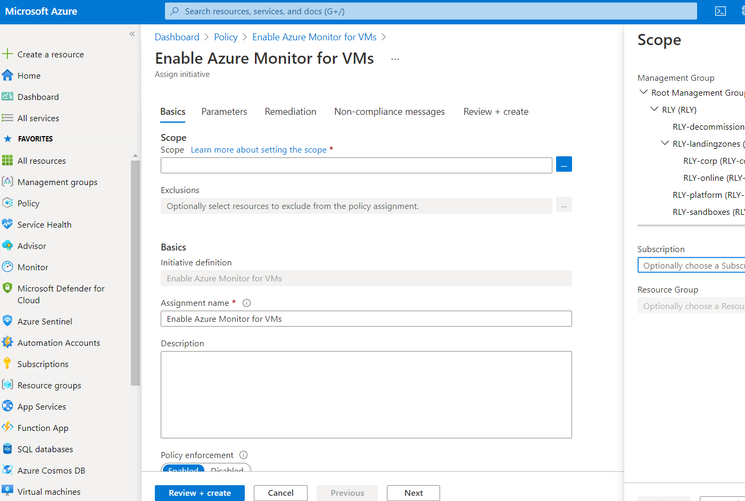
Task: Open the Monitor gauge icon
Action: (x=7, y=267)
